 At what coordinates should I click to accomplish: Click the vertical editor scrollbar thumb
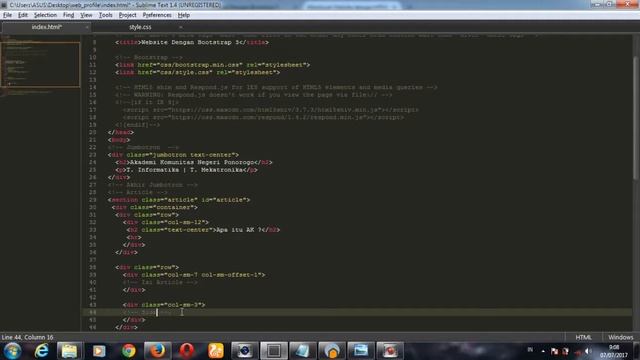(635, 118)
